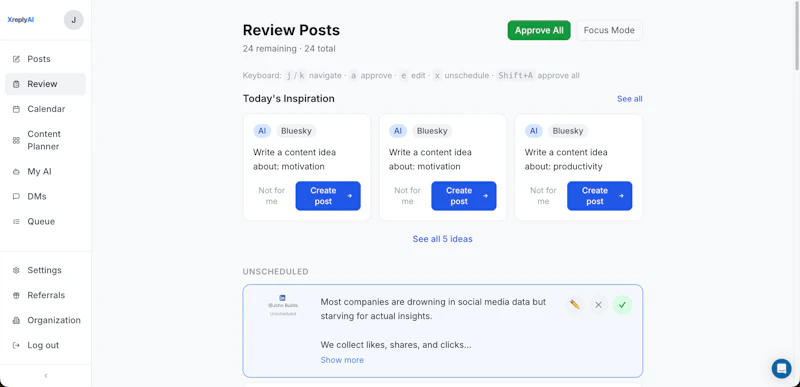Click the 'Shift+A' keyboard shortcut hint

[515, 75]
